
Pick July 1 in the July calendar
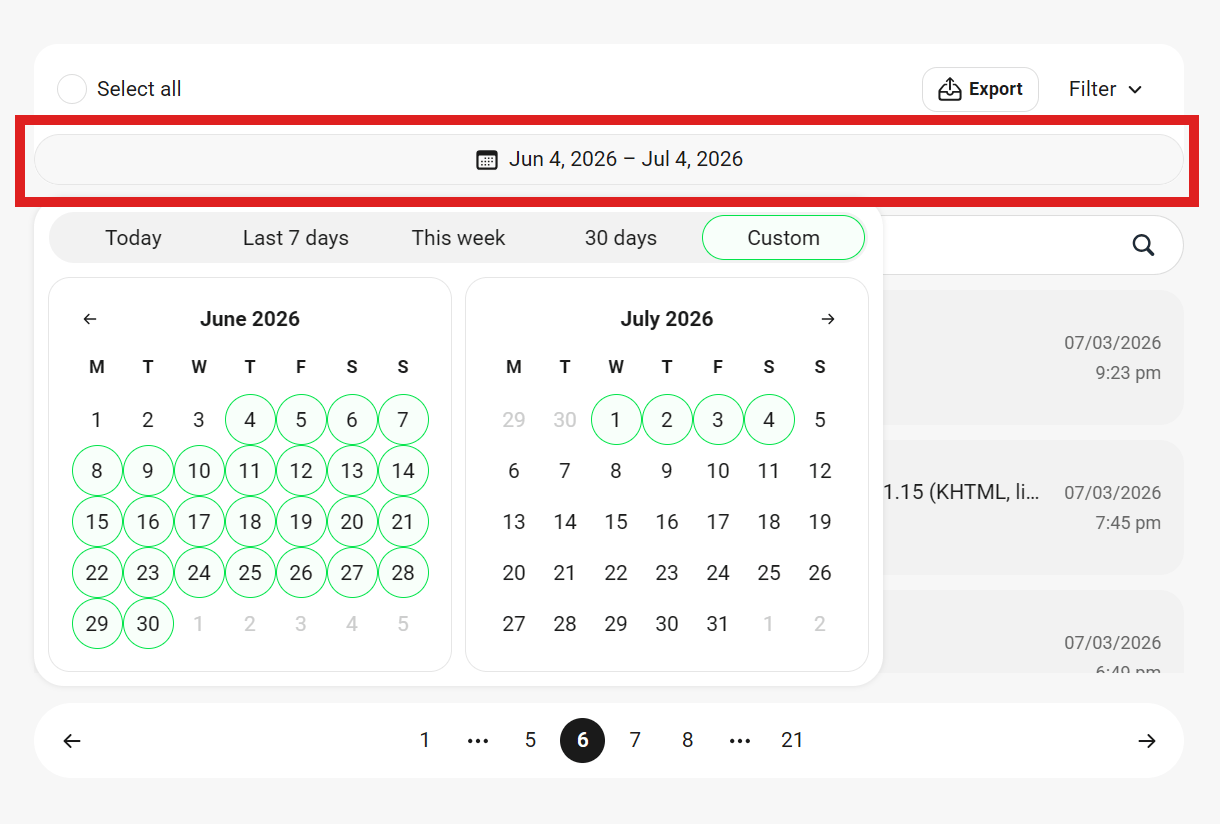click(x=616, y=420)
